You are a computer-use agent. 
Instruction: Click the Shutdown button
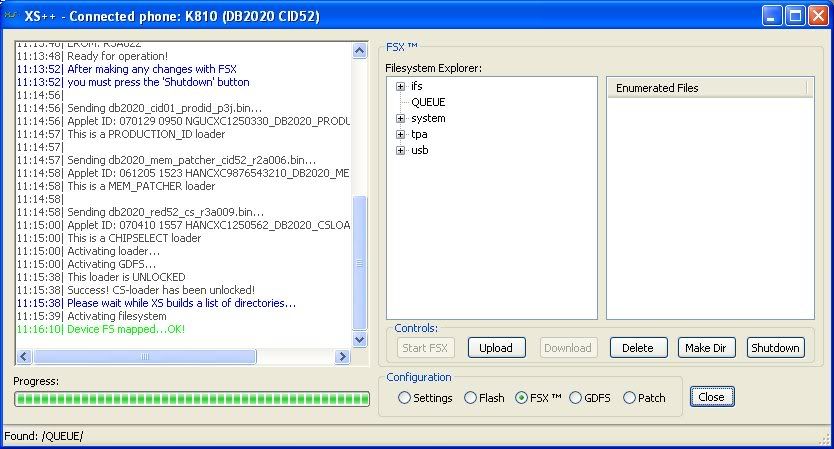(775, 348)
